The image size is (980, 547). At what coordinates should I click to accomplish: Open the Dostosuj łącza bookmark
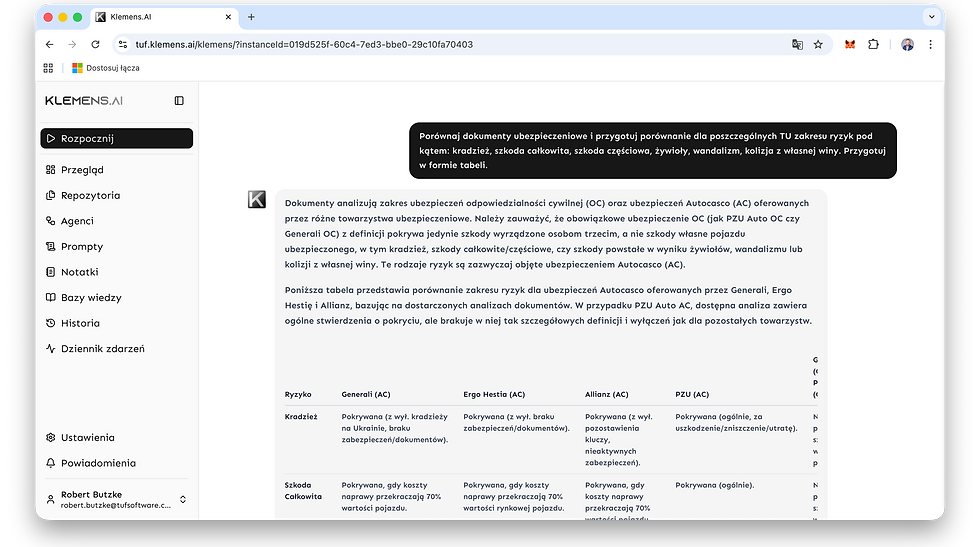point(106,68)
